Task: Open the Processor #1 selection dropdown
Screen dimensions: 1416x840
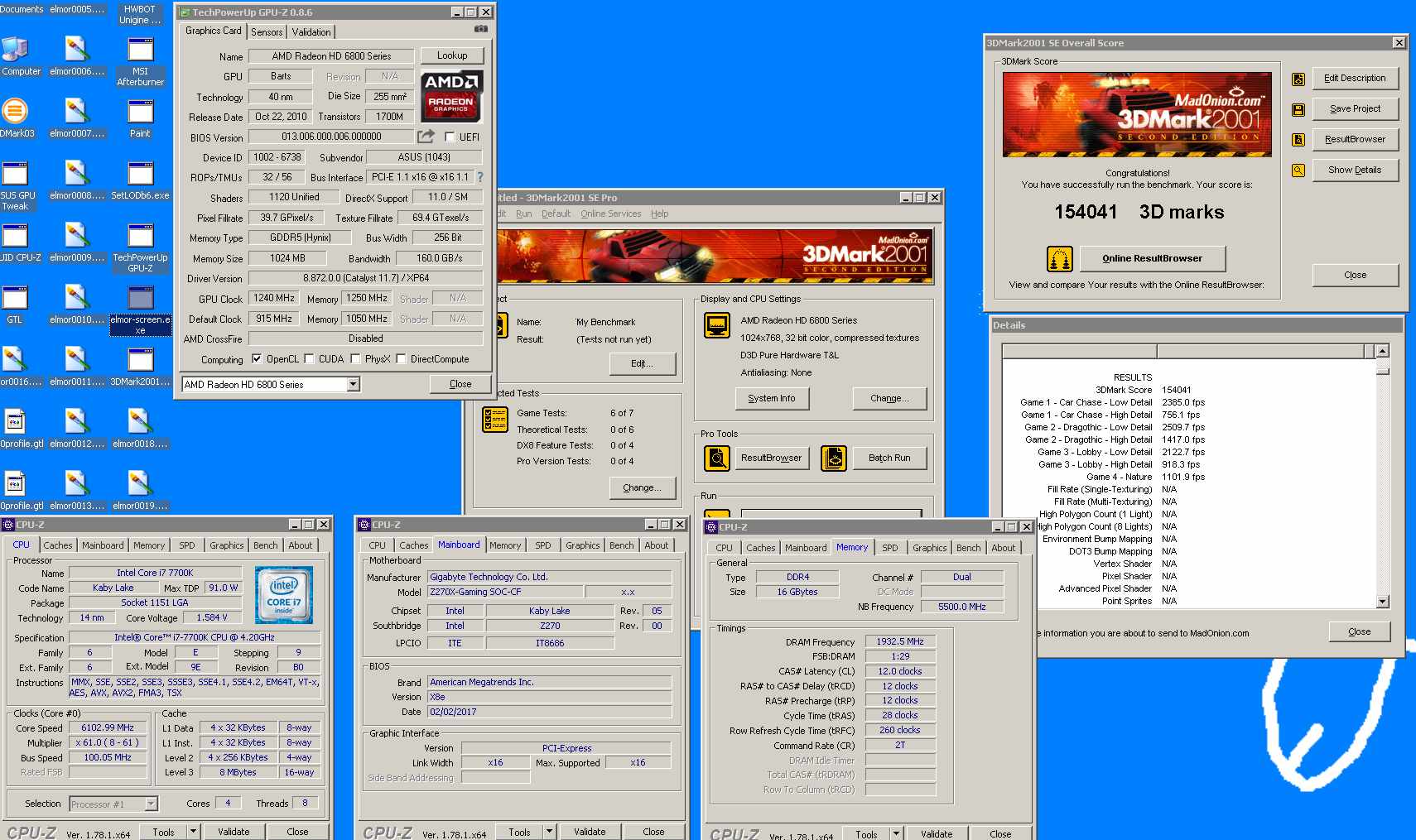Action: tap(151, 804)
